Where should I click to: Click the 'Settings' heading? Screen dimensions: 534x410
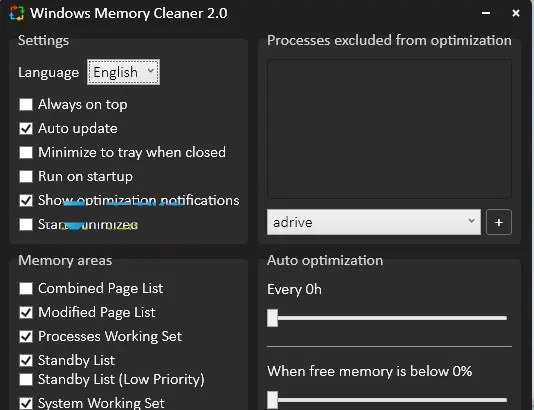click(44, 41)
